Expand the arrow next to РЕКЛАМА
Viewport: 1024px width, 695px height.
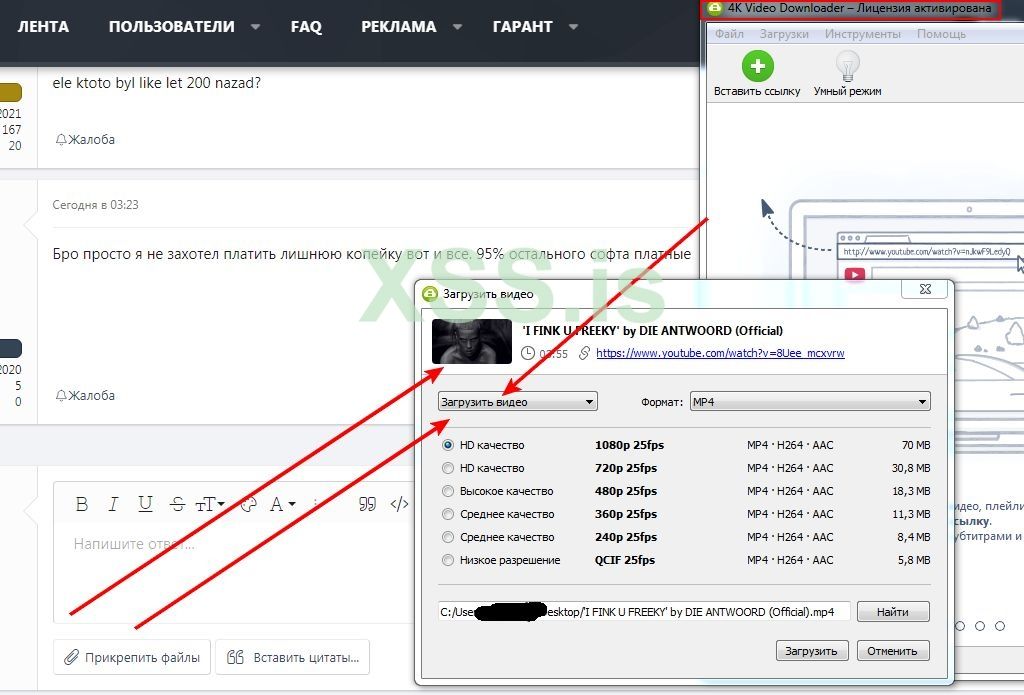[457, 27]
